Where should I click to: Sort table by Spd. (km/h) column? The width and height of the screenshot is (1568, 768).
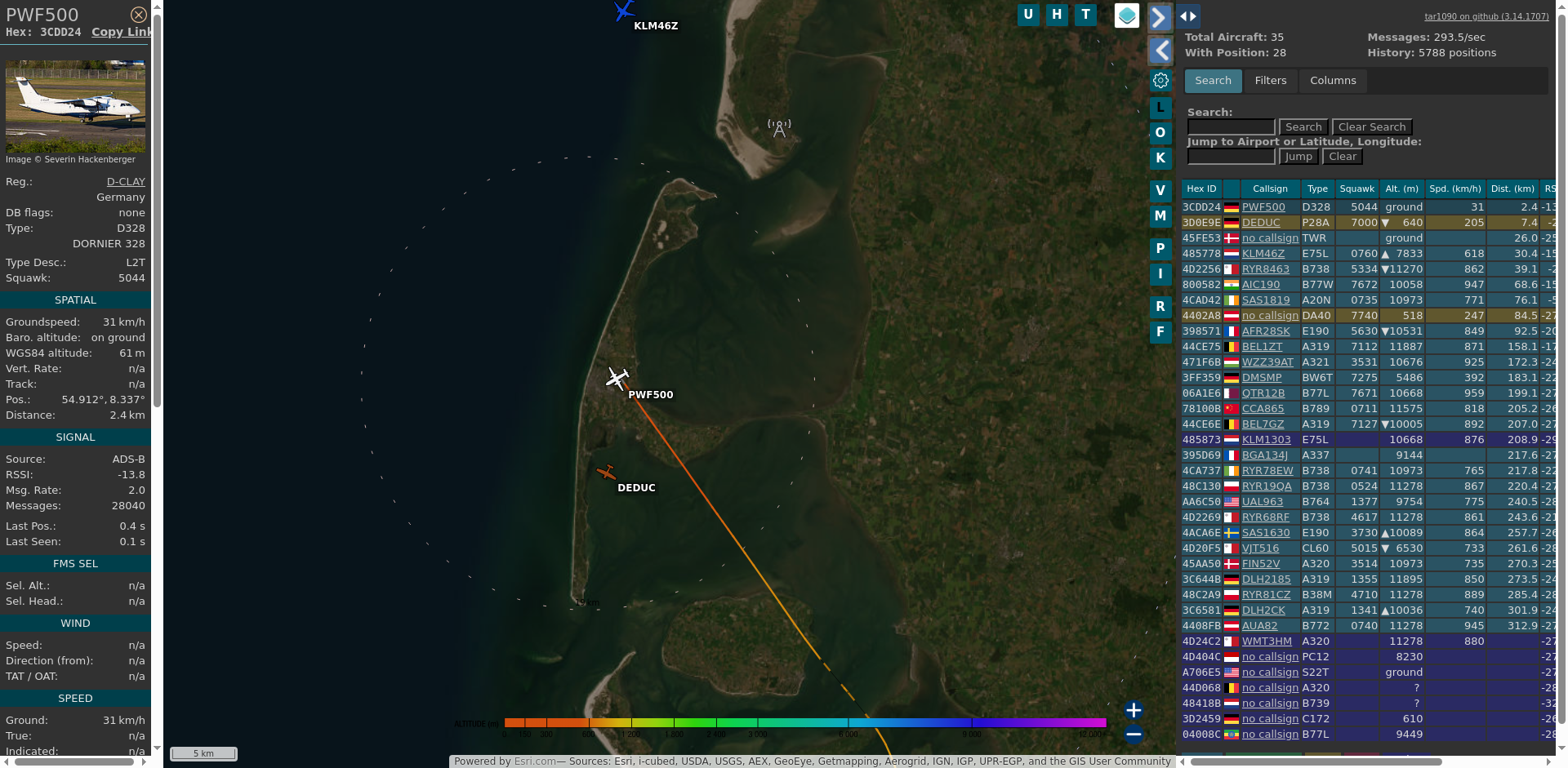click(x=1454, y=189)
